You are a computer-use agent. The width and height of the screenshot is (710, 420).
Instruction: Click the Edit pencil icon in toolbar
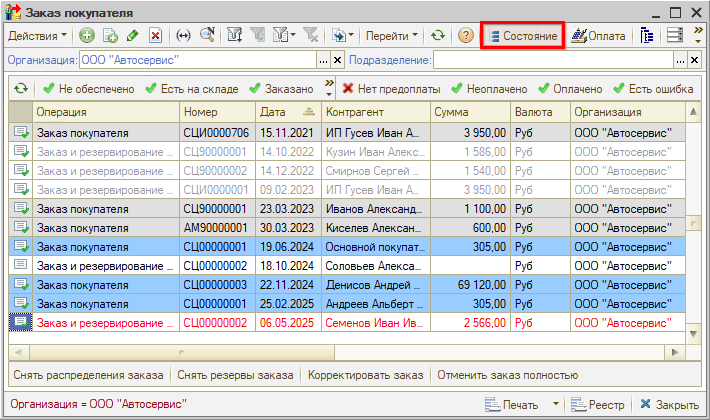pos(132,36)
